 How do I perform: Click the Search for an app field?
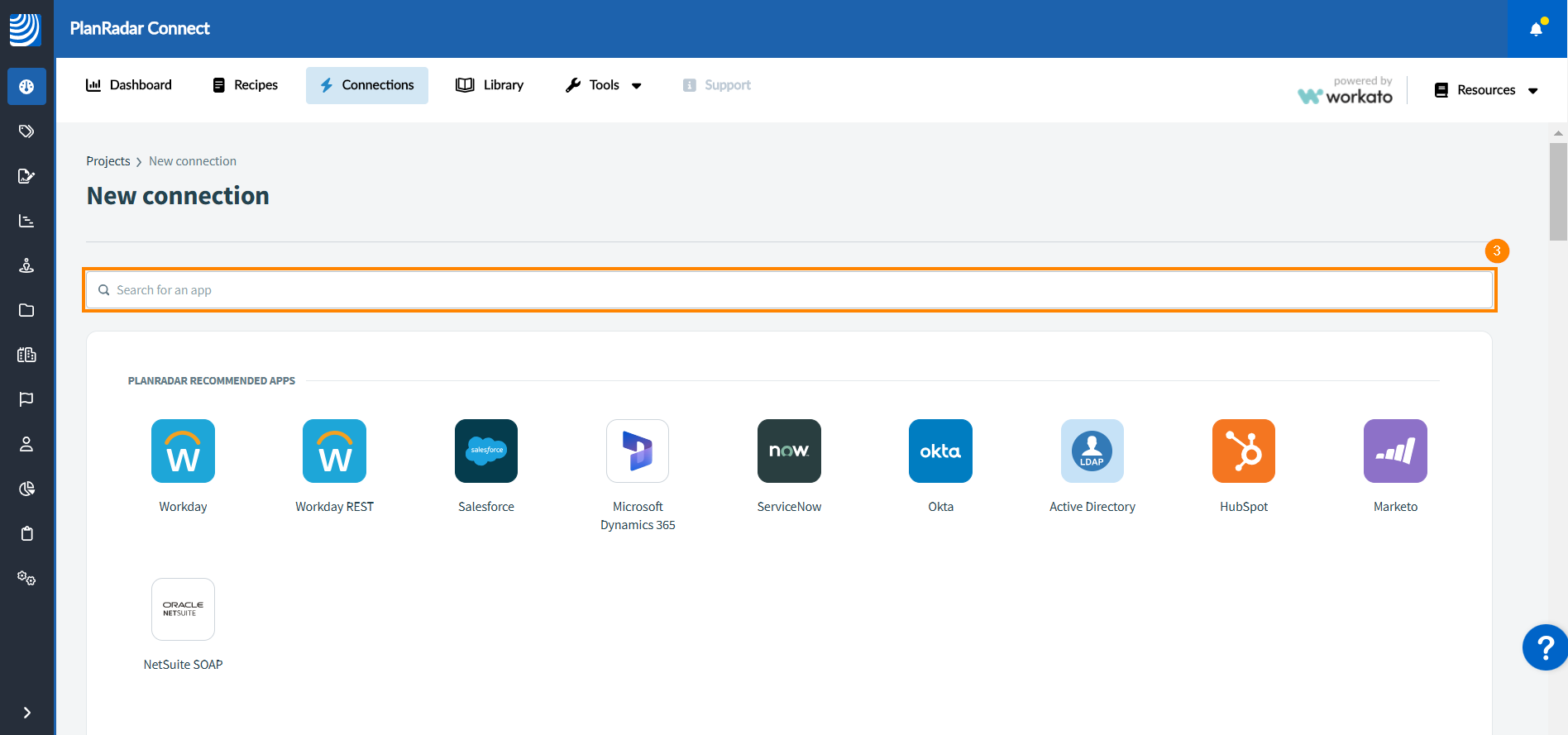pyautogui.click(x=789, y=290)
